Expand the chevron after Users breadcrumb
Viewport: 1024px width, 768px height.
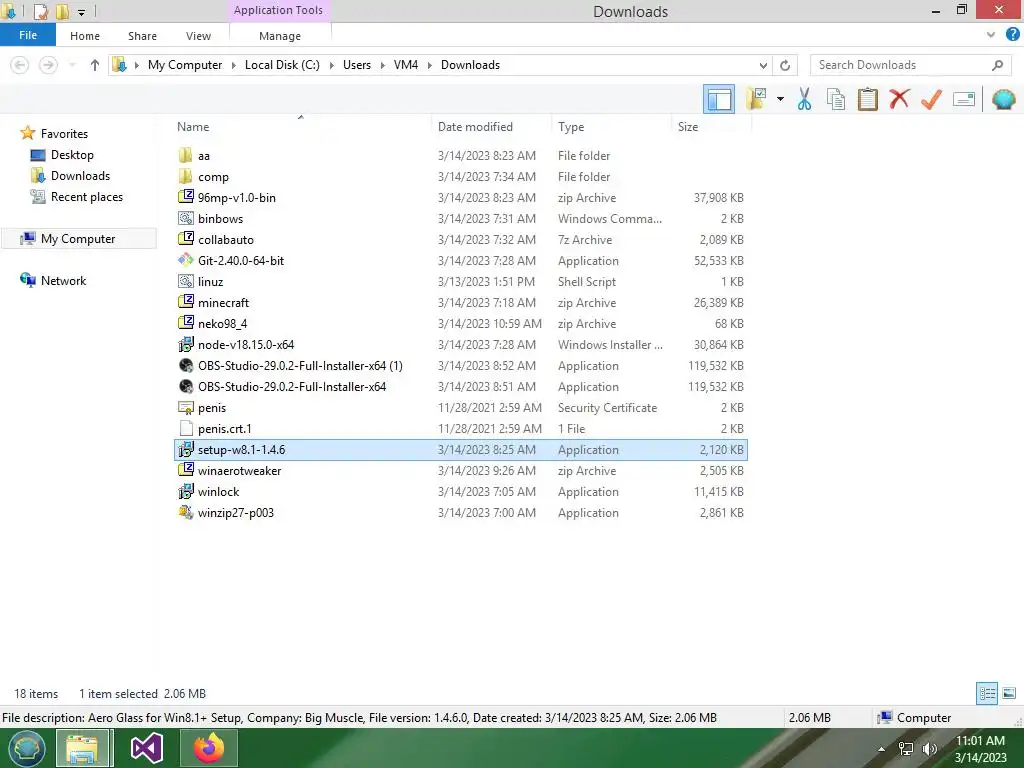[383, 65]
